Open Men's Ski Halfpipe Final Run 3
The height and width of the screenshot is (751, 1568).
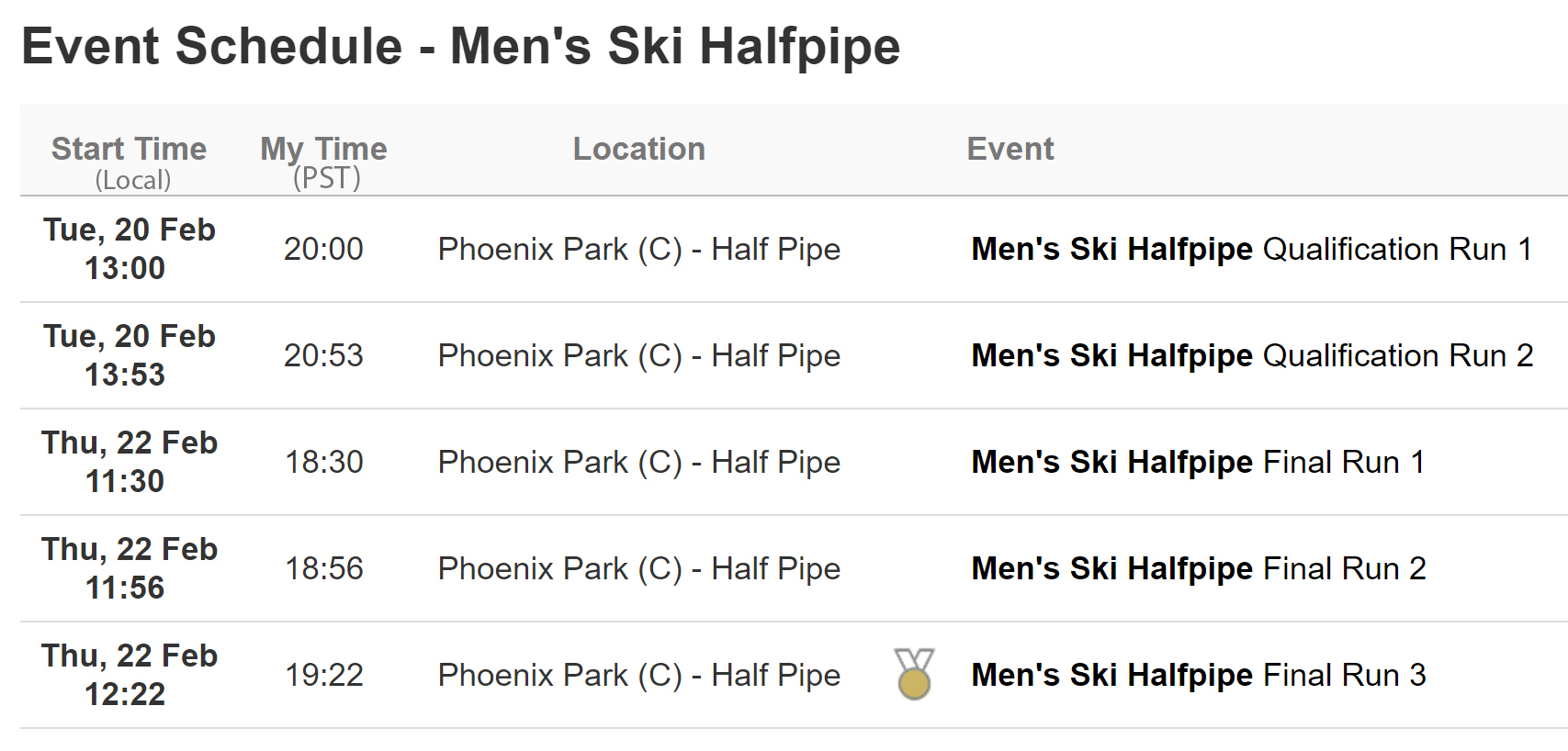pos(1198,675)
